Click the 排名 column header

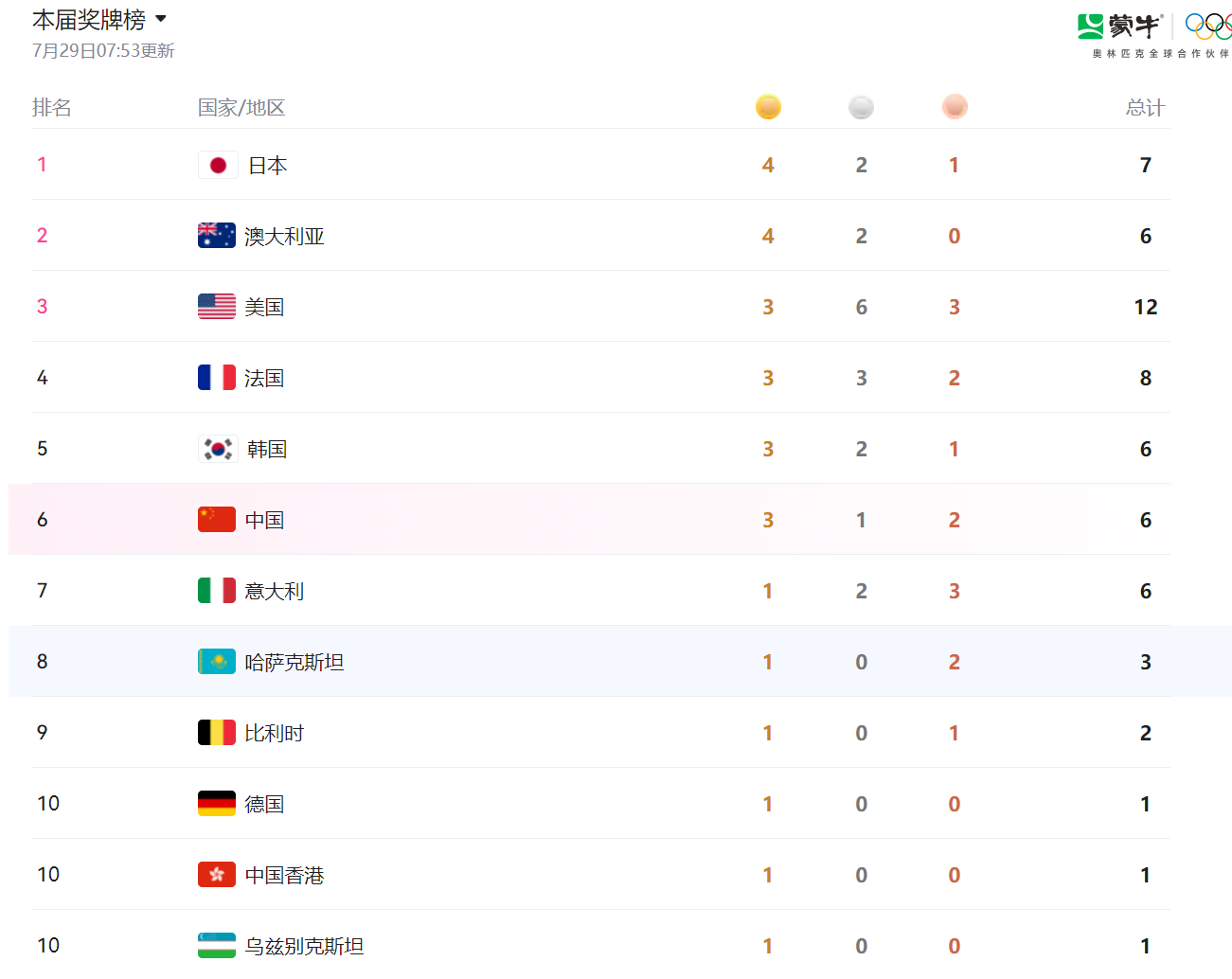(52, 108)
